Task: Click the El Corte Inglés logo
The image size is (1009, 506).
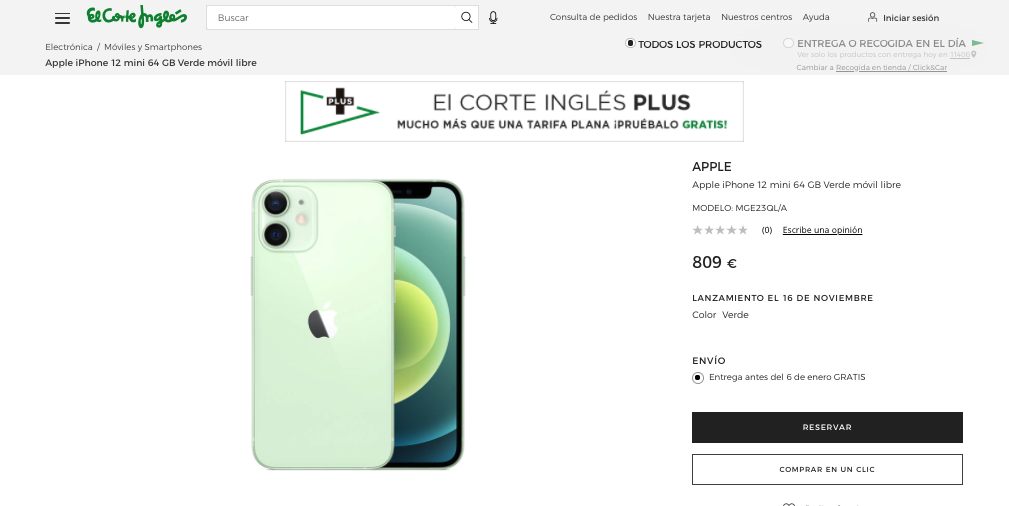Action: click(137, 17)
